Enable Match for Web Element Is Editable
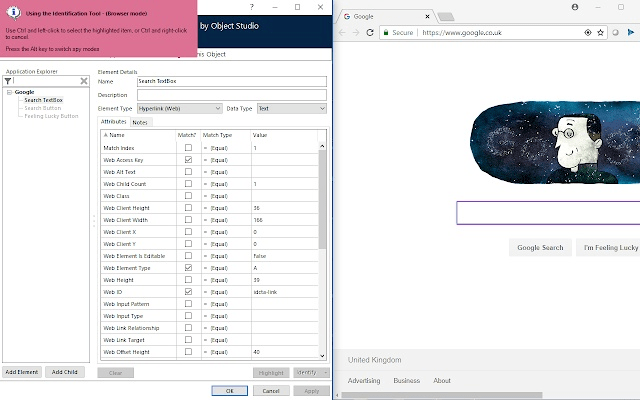Screen dimensions: 640x400 coord(188,256)
